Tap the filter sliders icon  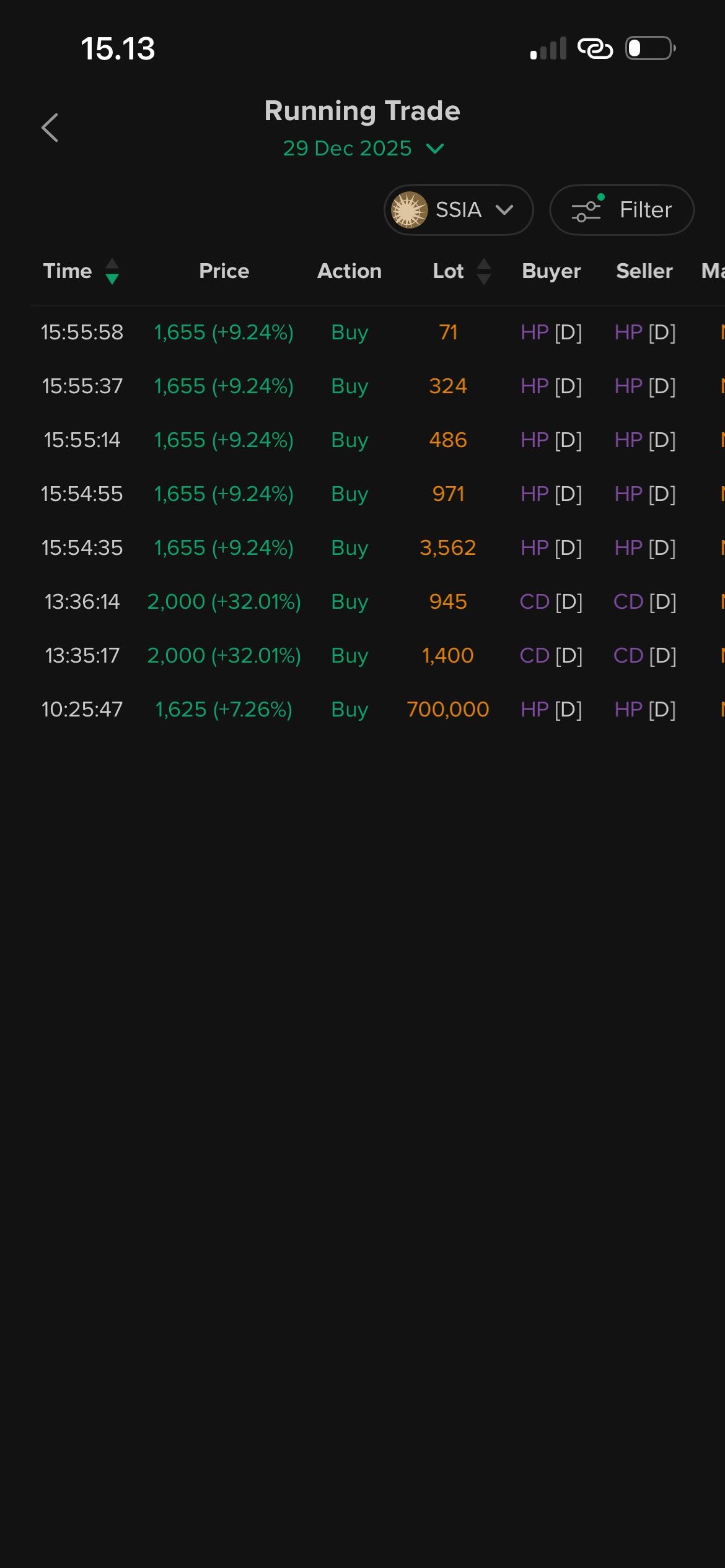[x=587, y=210]
